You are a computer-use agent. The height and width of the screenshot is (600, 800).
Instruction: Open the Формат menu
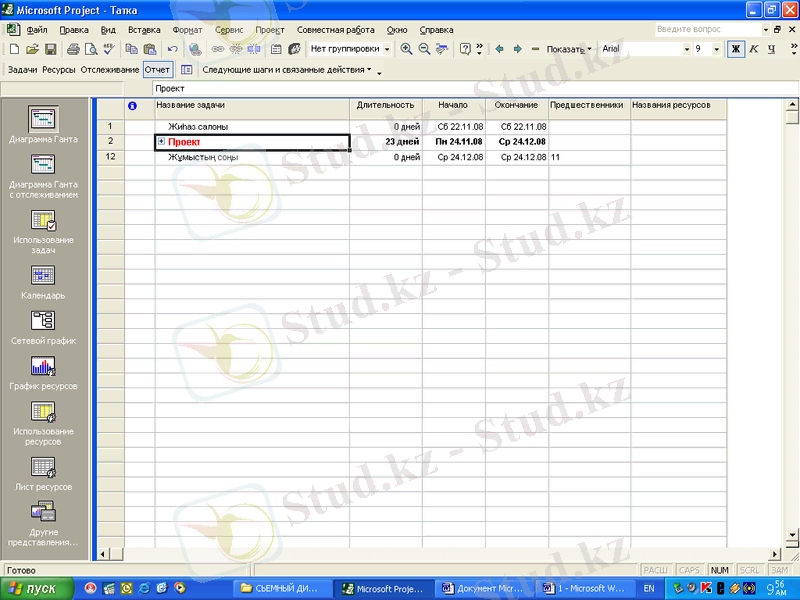click(x=187, y=30)
